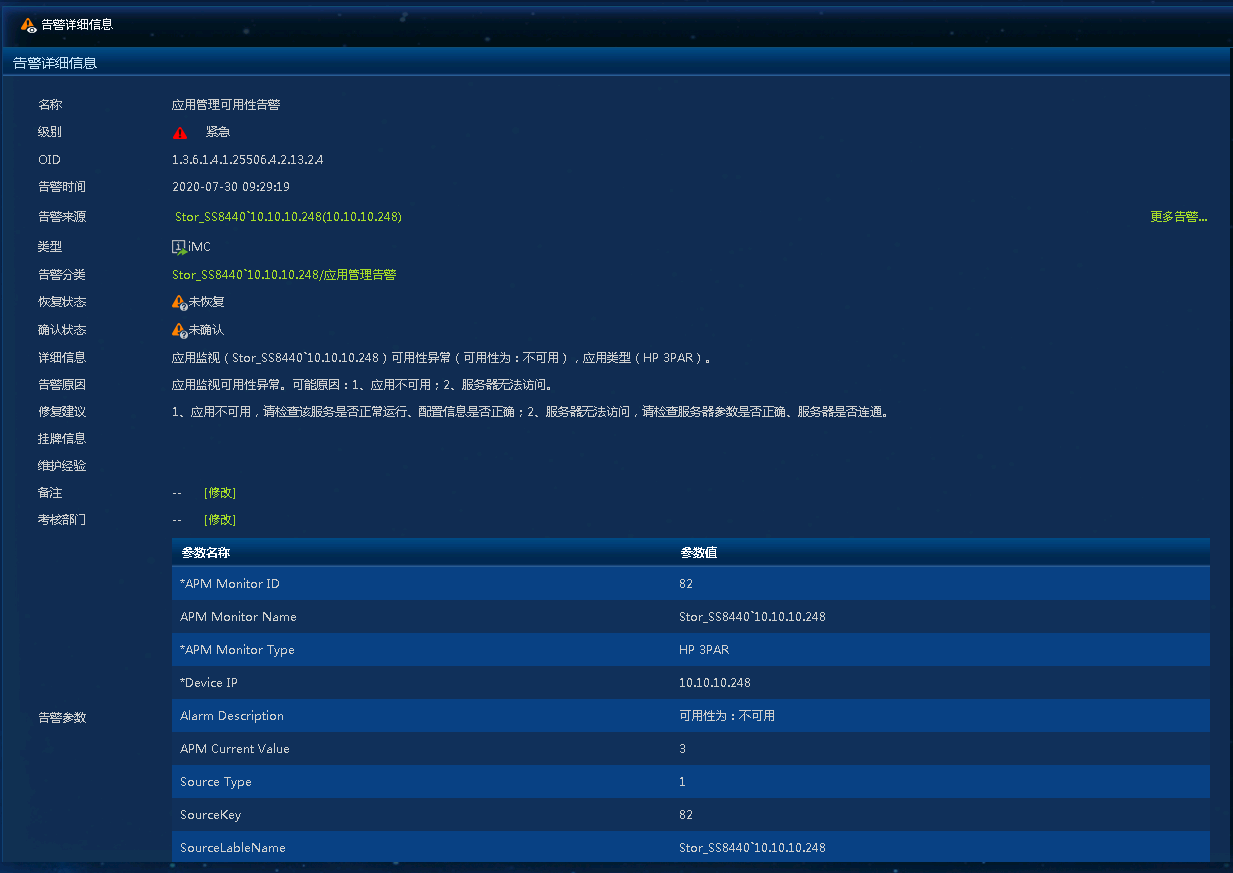The image size is (1233, 873).
Task: Select the APM Current Value parameter label
Action: (235, 749)
